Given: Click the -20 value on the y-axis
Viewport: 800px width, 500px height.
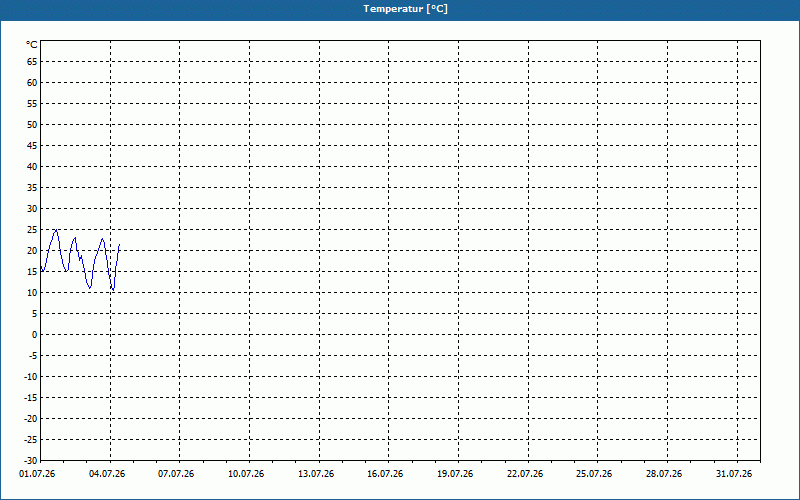Looking at the screenshot, I should 31,418.
